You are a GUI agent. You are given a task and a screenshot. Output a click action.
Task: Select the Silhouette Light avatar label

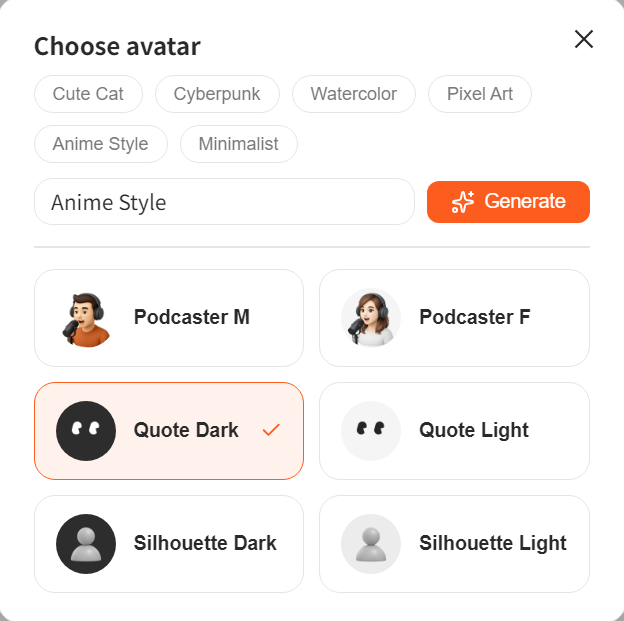tap(492, 544)
